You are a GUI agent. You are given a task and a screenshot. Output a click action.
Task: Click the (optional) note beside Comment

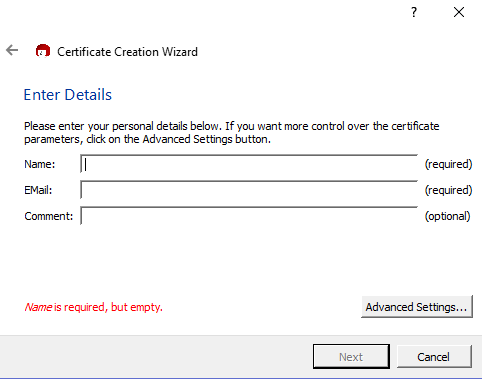pyautogui.click(x=447, y=216)
